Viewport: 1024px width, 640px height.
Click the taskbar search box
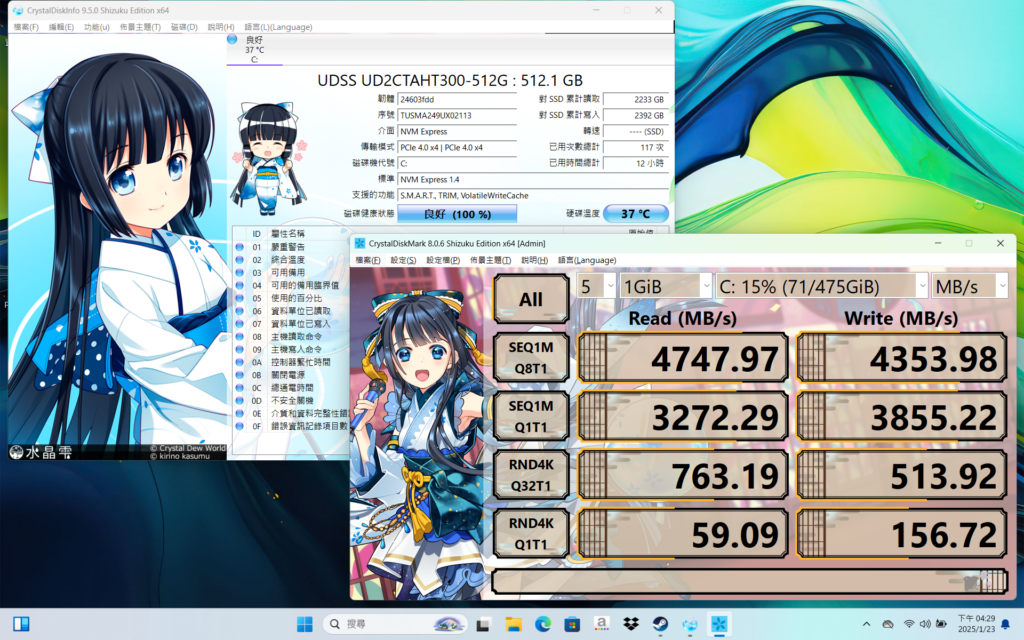(x=395, y=624)
